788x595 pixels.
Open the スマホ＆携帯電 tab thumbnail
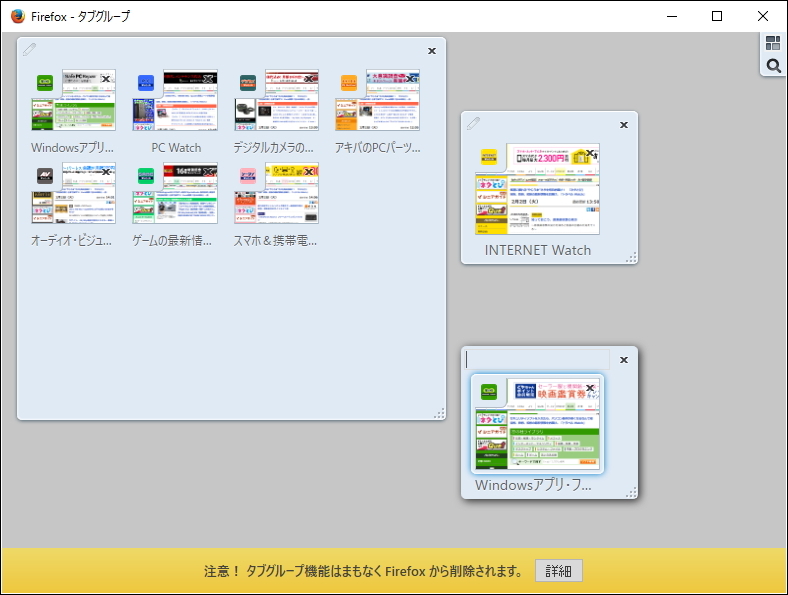click(x=276, y=193)
